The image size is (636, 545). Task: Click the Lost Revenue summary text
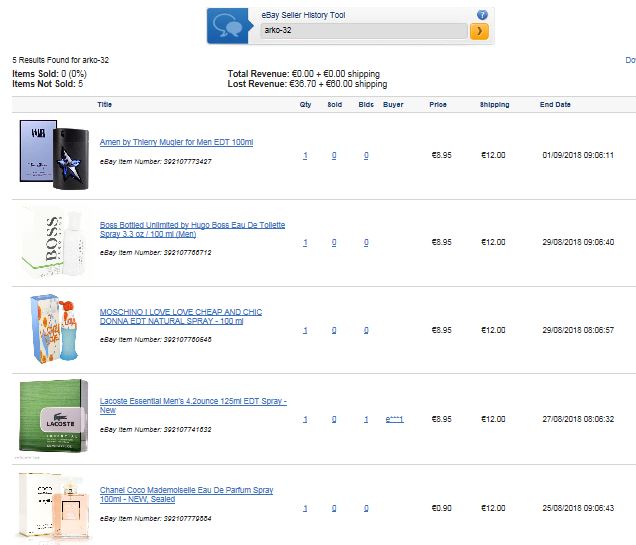(307, 84)
